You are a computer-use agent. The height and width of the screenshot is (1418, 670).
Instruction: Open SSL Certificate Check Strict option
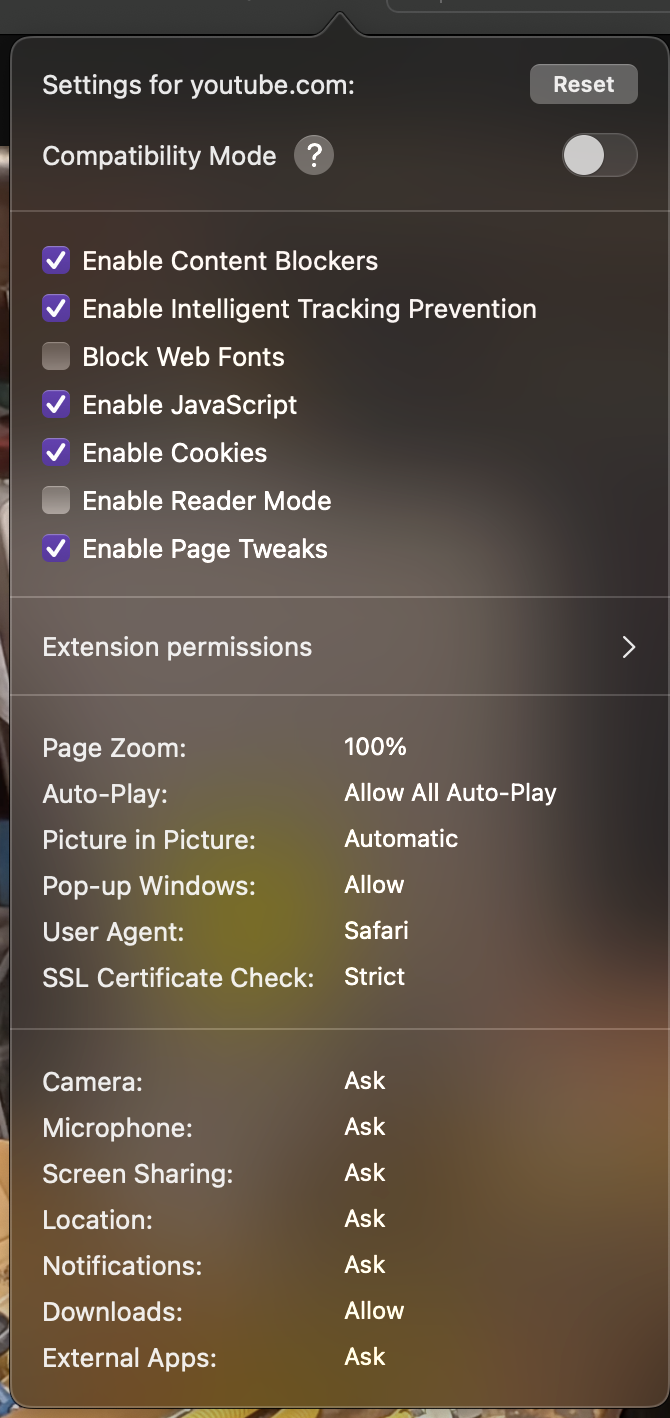[374, 977]
